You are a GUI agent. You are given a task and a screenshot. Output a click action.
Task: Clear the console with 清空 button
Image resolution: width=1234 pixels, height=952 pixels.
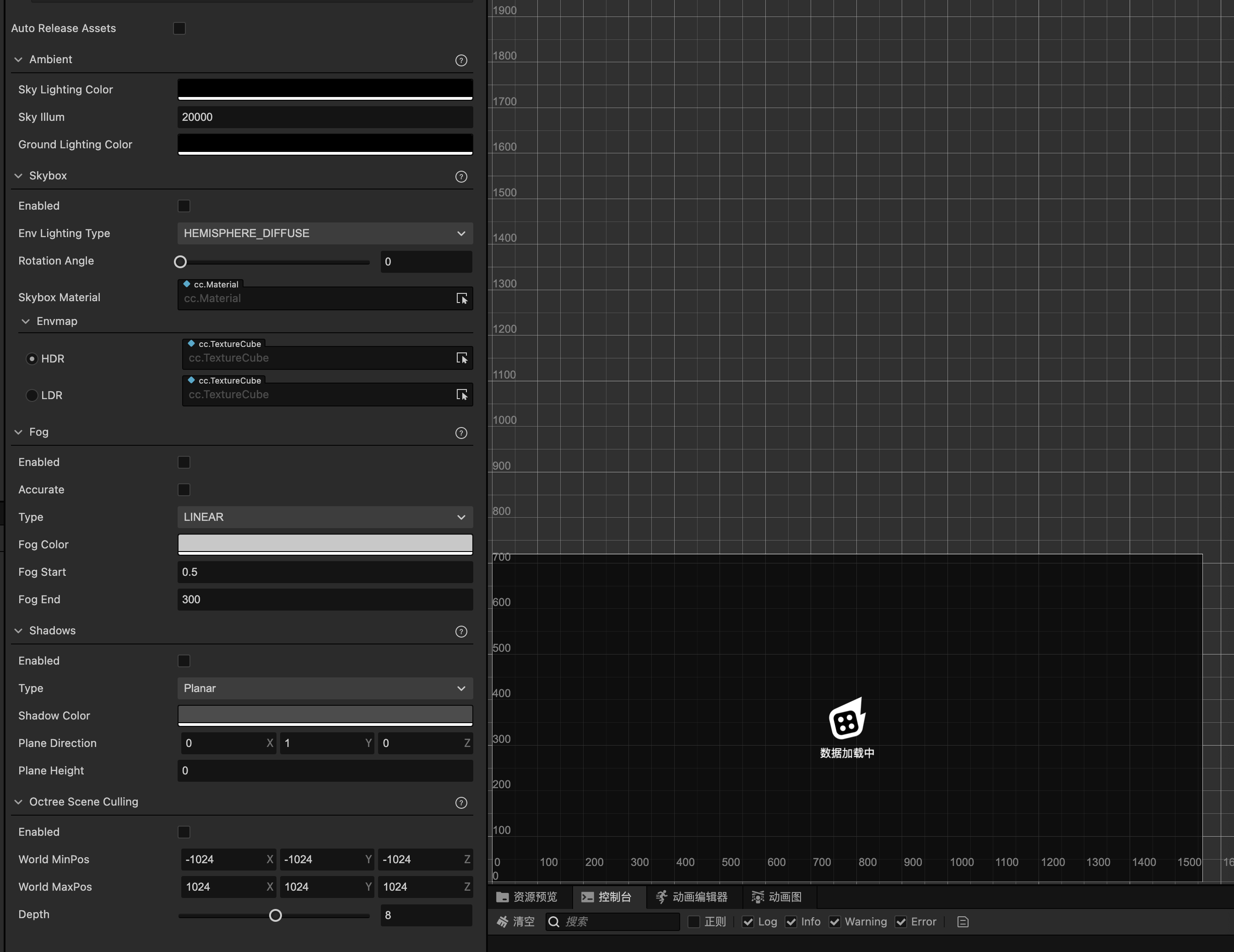(x=515, y=922)
